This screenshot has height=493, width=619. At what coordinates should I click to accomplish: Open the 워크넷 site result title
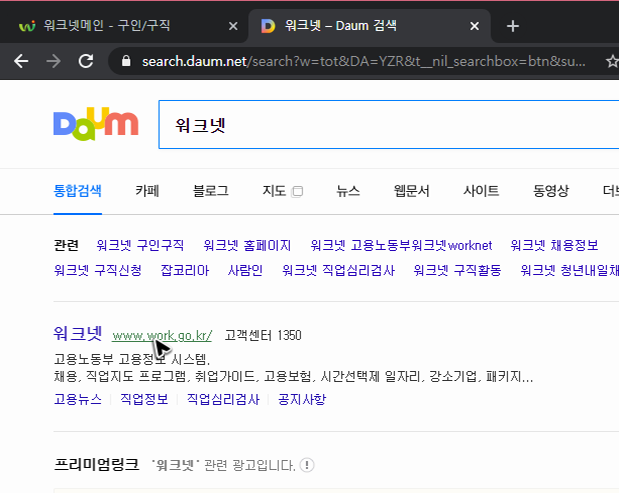pyautogui.click(x=78, y=334)
